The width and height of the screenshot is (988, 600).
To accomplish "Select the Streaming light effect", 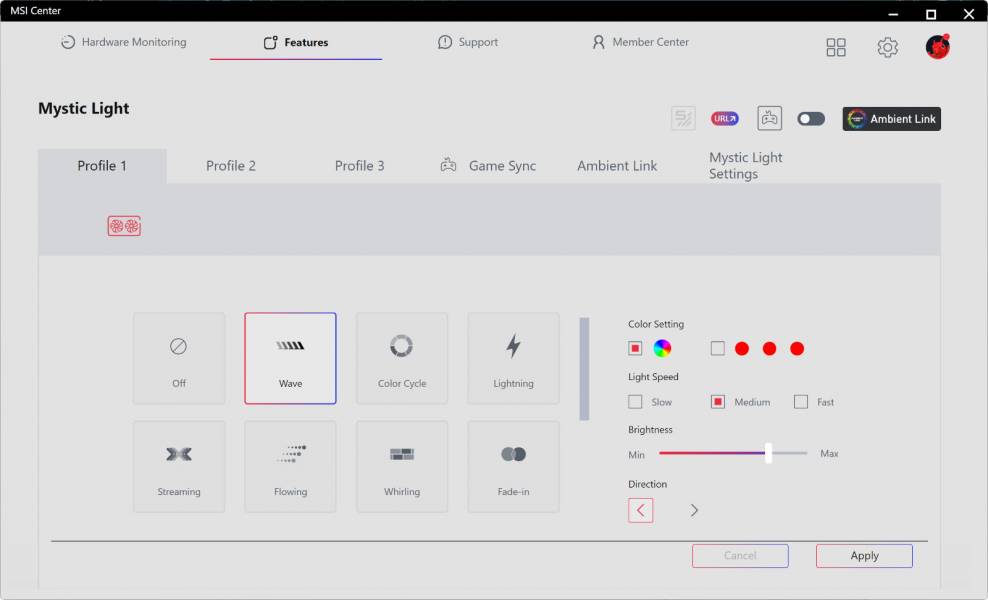I will click(x=179, y=466).
